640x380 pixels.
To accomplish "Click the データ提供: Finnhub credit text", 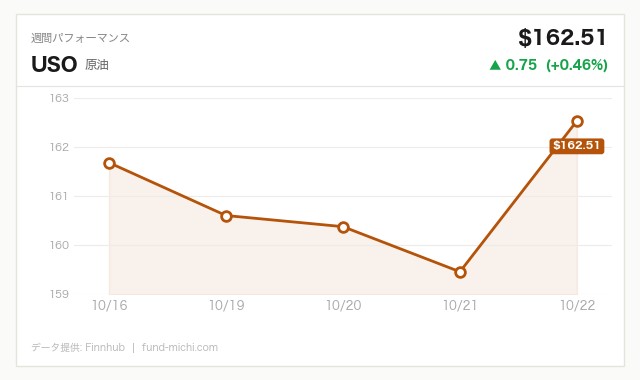I will pyautogui.click(x=78, y=347).
